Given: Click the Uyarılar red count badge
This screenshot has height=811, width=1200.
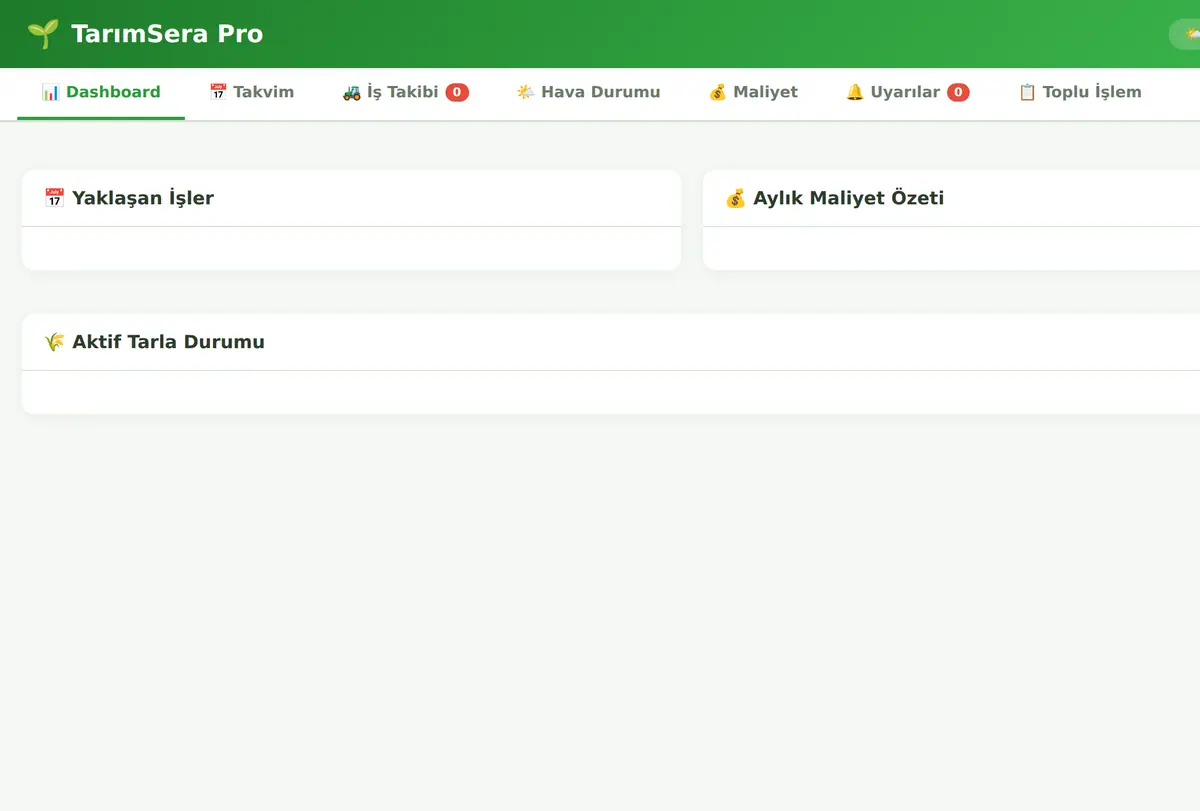Looking at the screenshot, I should [x=958, y=93].
